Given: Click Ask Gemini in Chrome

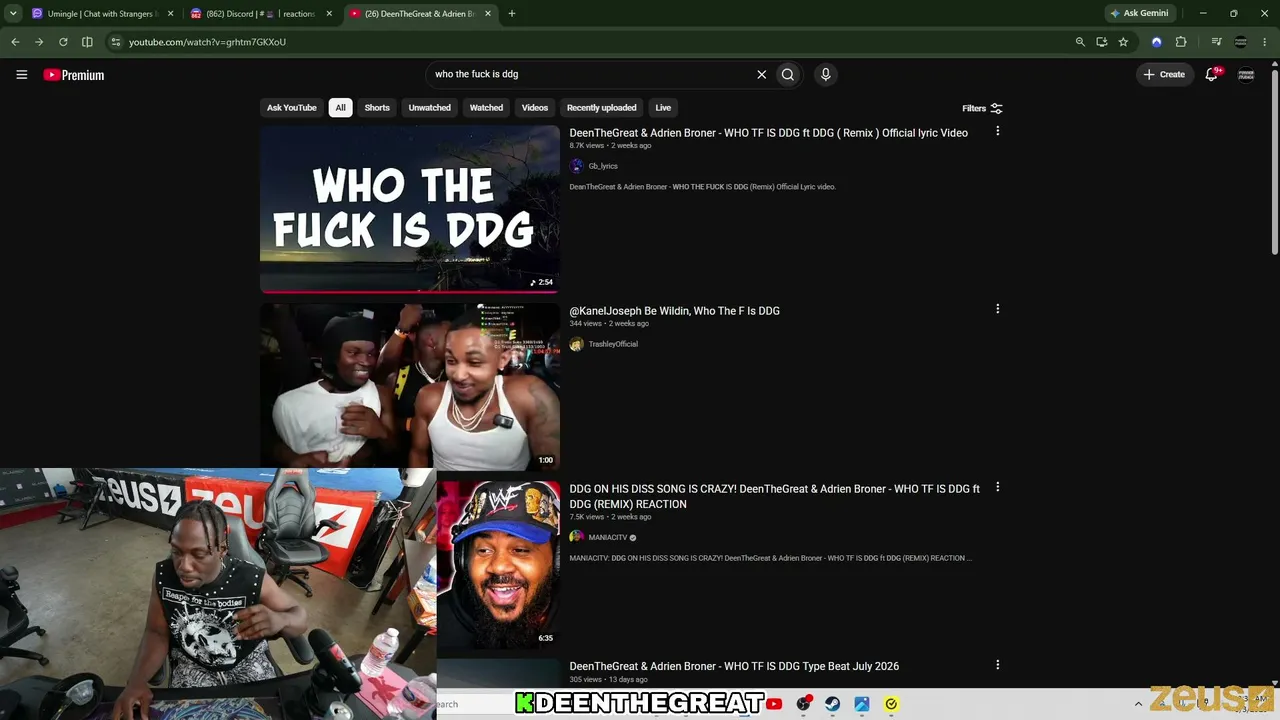Looking at the screenshot, I should pyautogui.click(x=1139, y=14).
